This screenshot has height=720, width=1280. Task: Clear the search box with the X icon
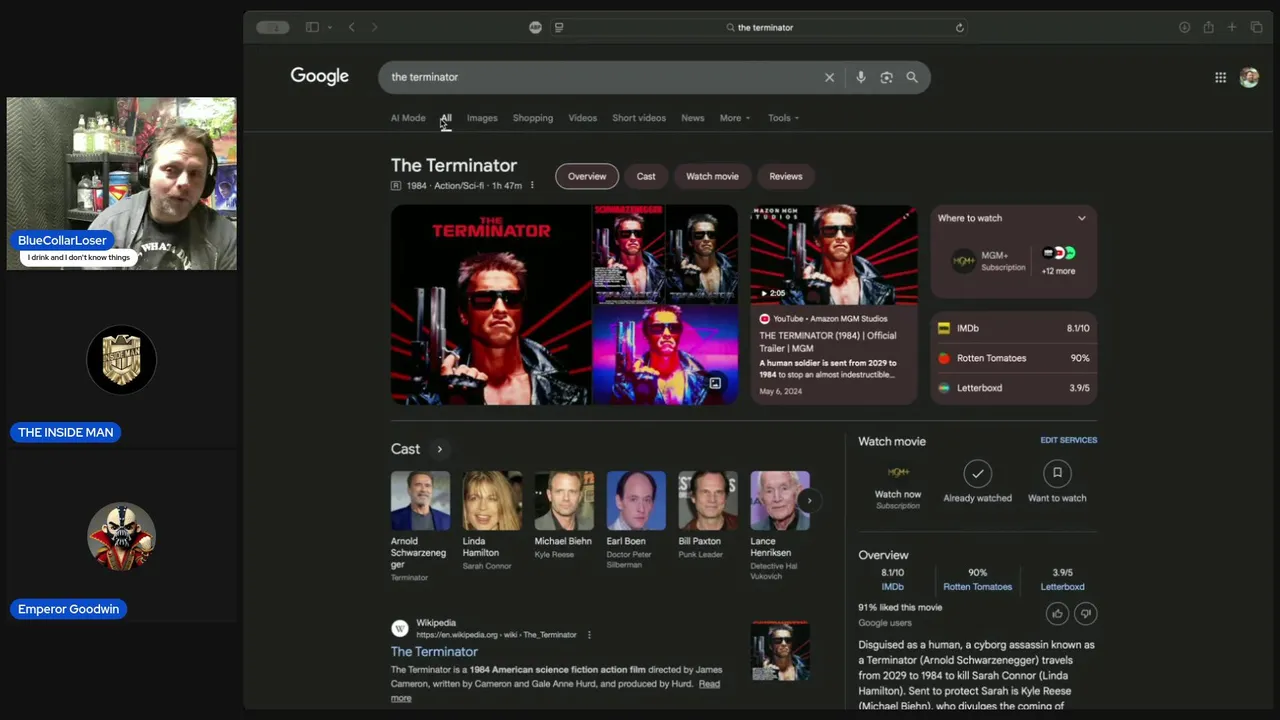tap(829, 77)
